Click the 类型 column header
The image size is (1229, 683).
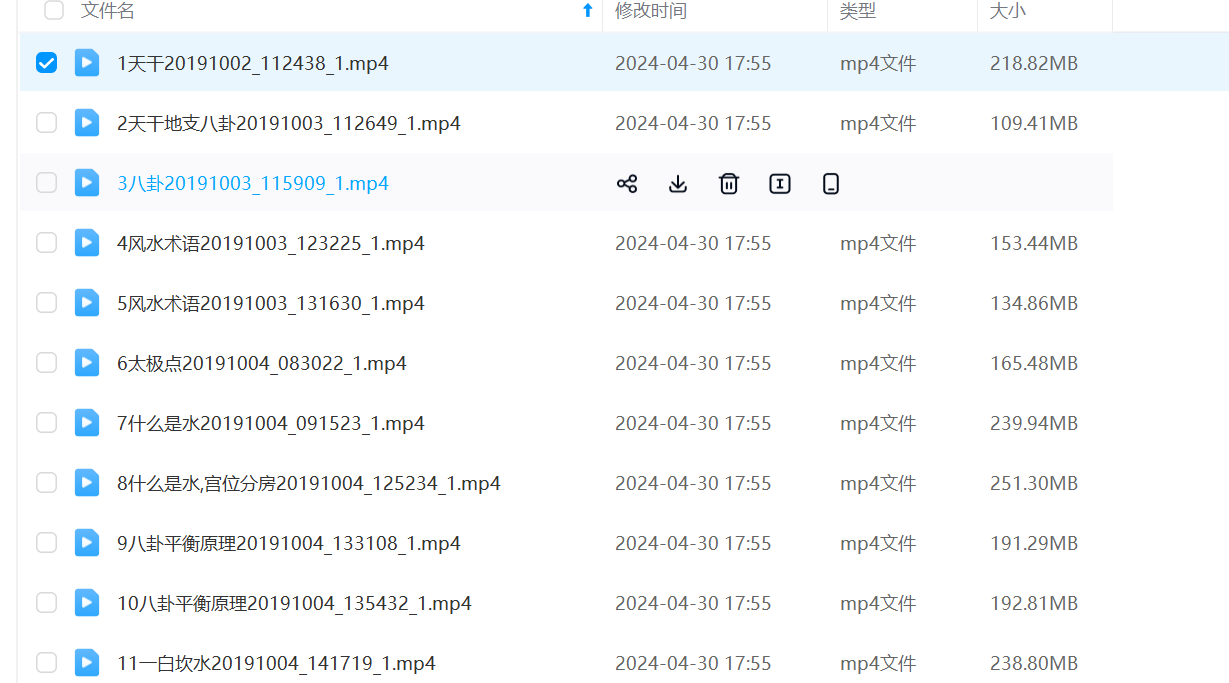tap(857, 11)
